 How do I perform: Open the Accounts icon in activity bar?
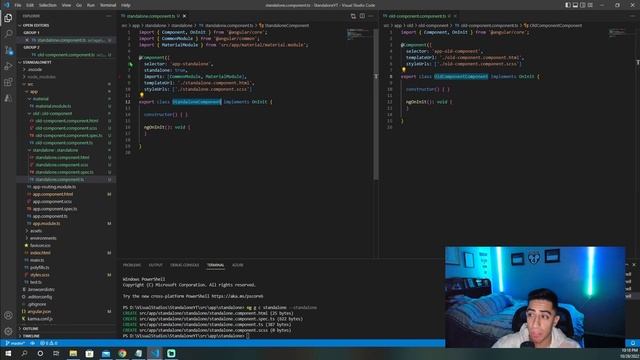[8, 315]
